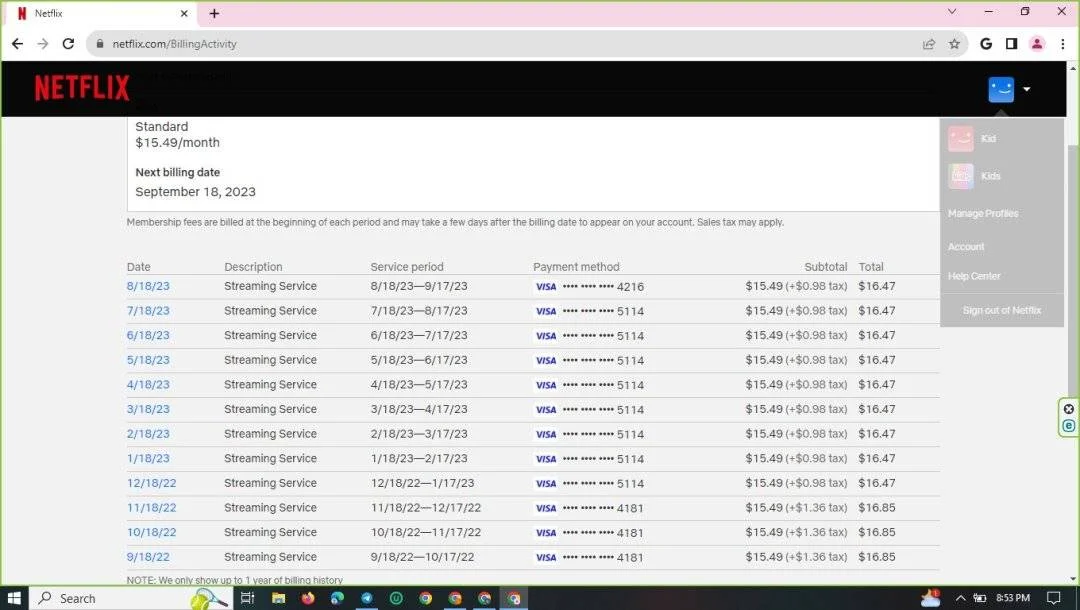Open the 12/18/22 invoice link
Screen dimensions: 1080x610
point(152,483)
